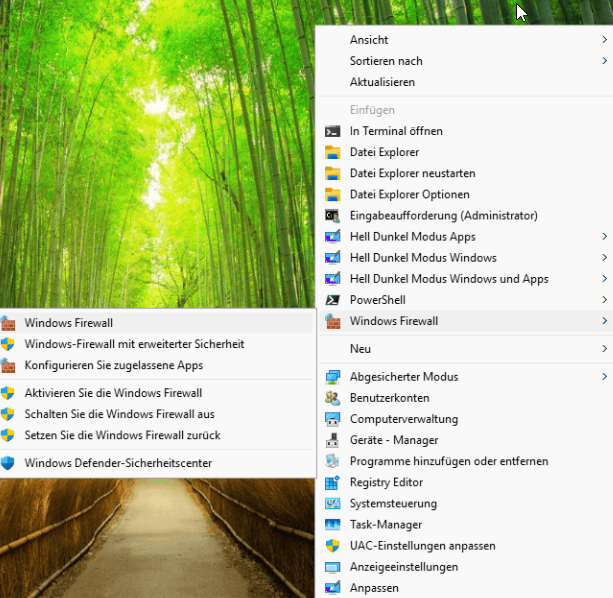Choose Datei Explorer neustarten
The image size is (613, 598).
466,174
